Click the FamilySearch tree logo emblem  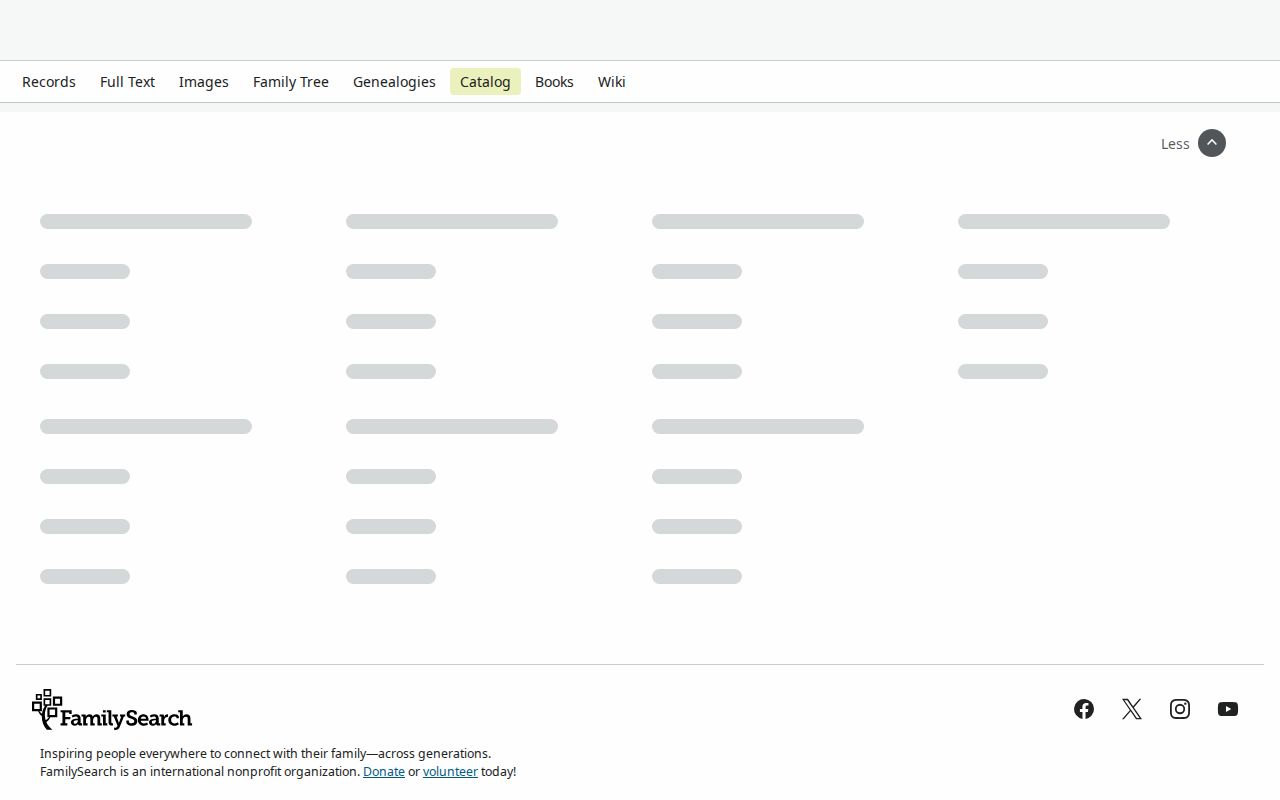(46, 707)
